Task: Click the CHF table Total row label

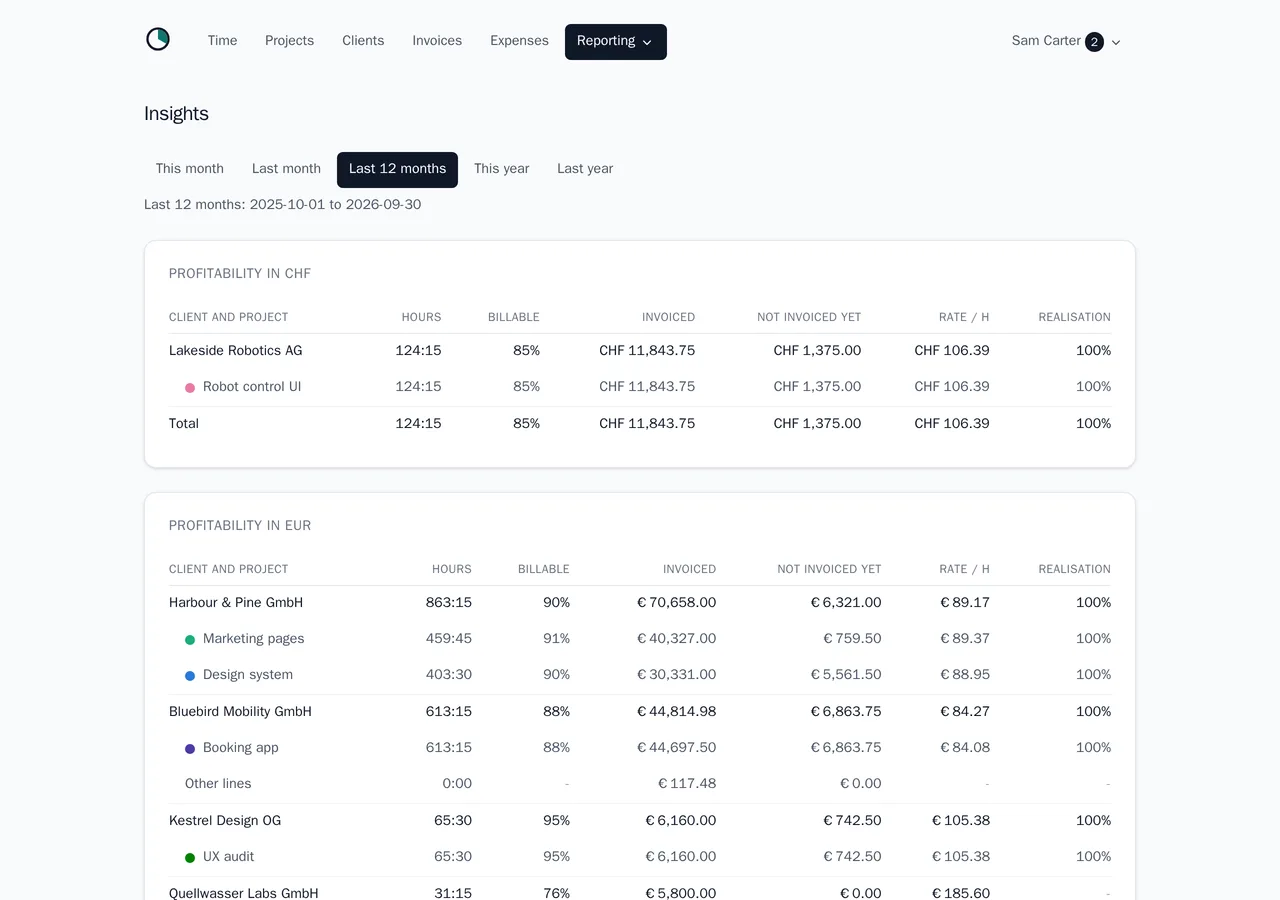Action: 184,424
